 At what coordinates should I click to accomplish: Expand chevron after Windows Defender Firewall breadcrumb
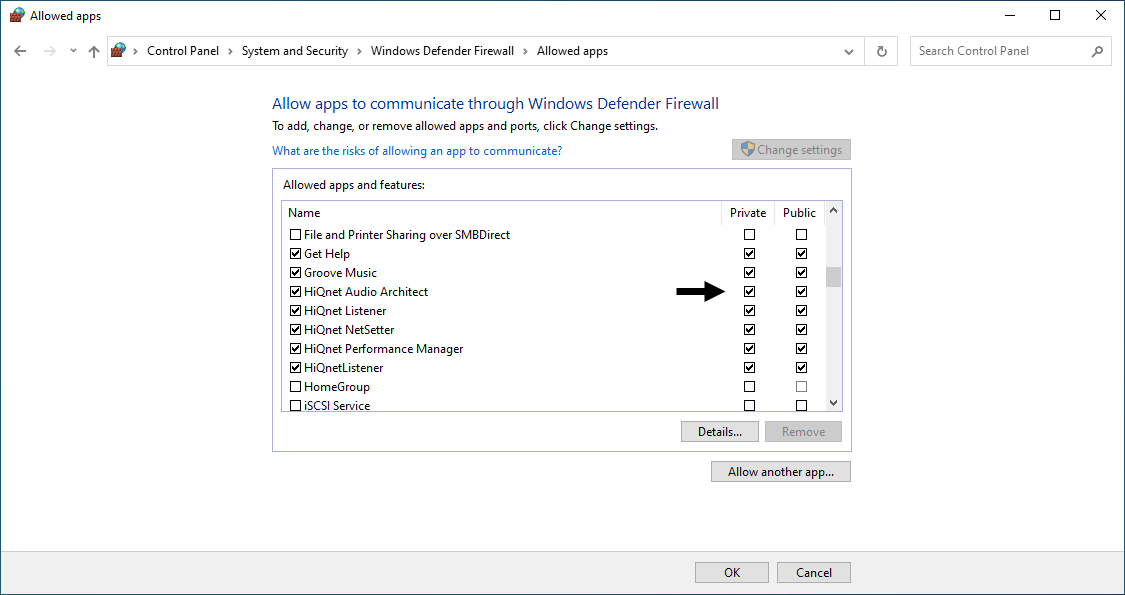coord(526,51)
